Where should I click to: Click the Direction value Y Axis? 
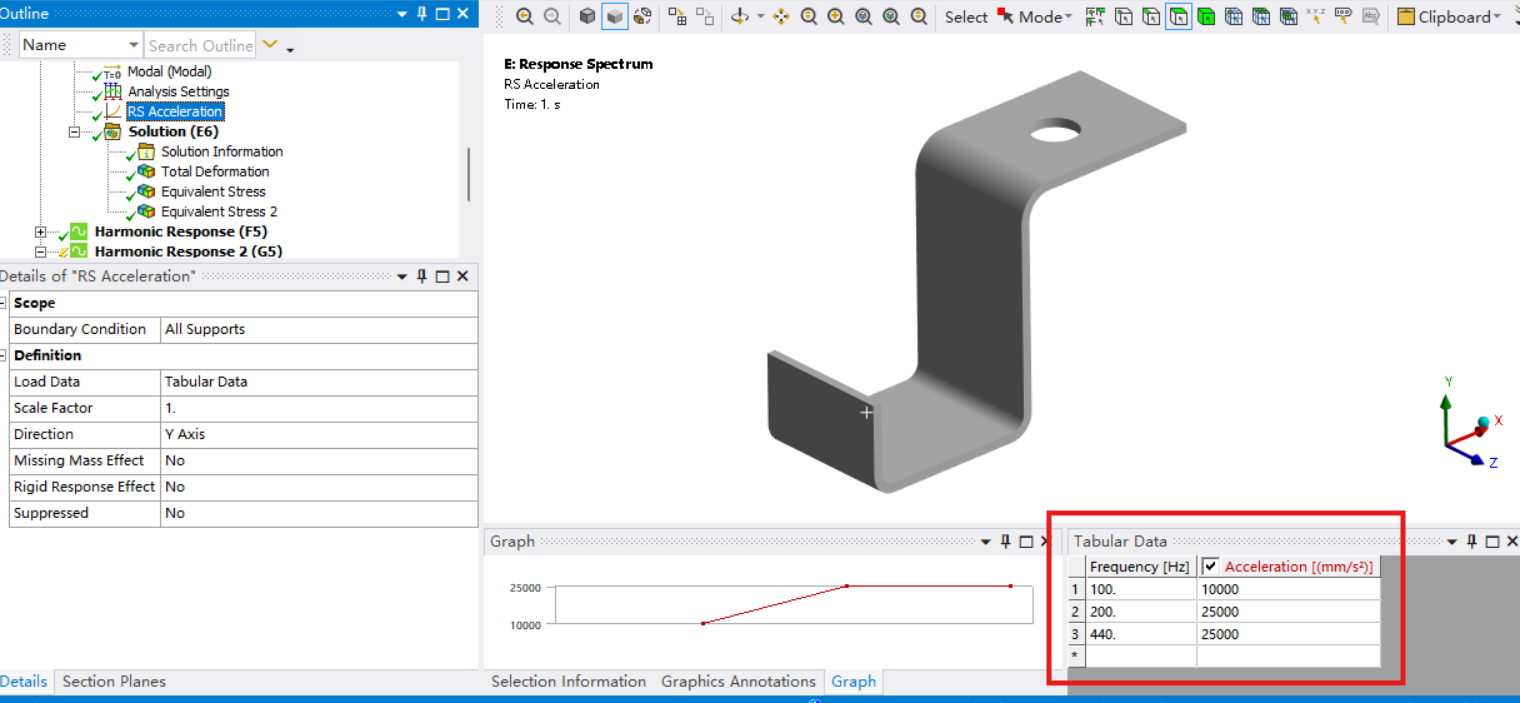319,434
